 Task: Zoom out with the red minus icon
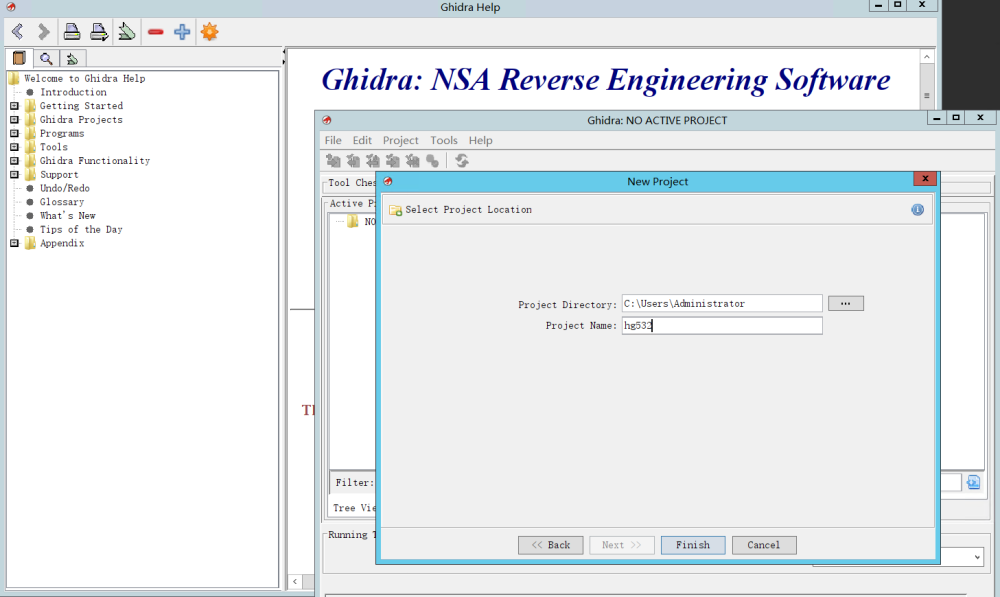coord(155,31)
